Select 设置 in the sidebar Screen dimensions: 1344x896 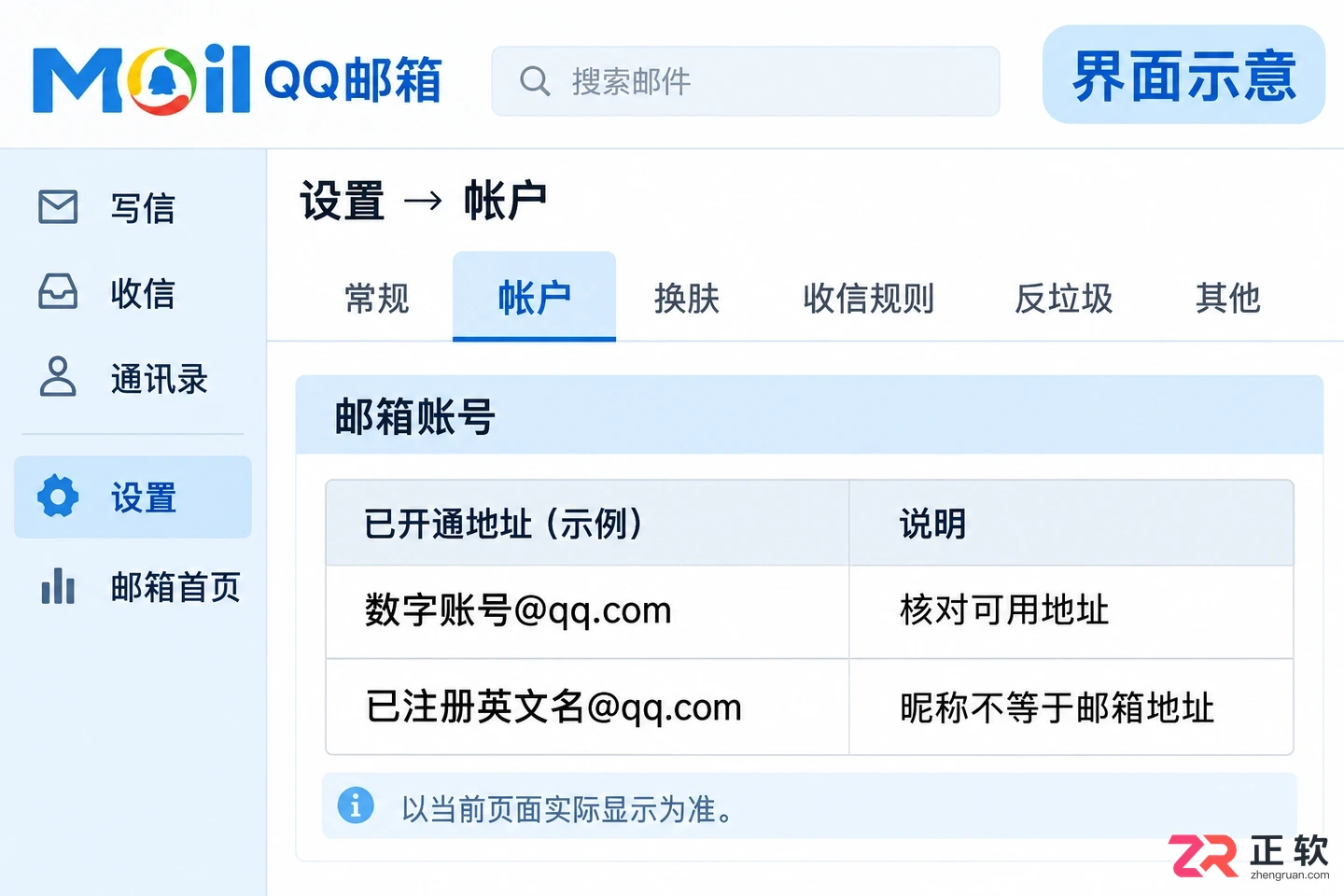point(133,497)
